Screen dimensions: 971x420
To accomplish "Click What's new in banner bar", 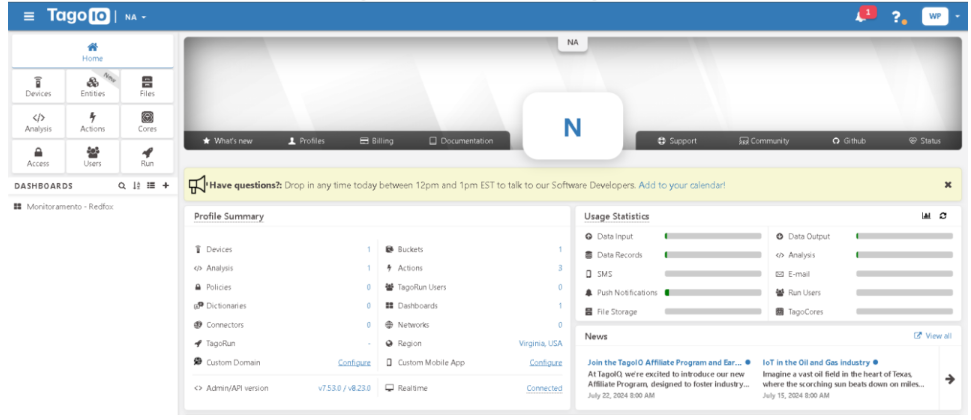I will click(x=227, y=141).
